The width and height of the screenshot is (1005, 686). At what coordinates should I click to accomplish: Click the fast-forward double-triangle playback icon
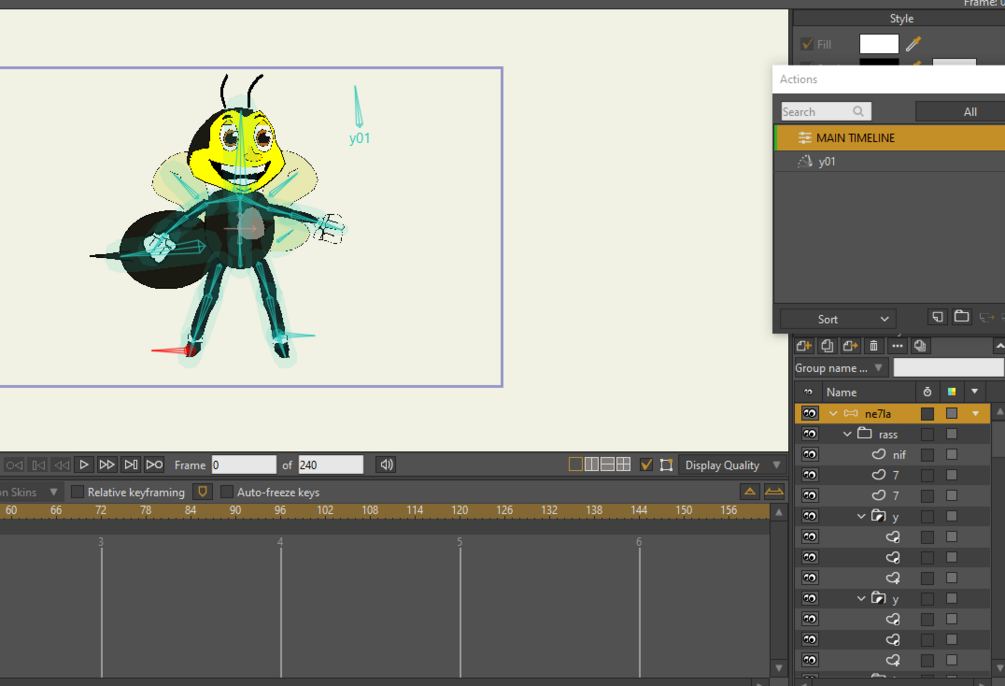pos(107,464)
